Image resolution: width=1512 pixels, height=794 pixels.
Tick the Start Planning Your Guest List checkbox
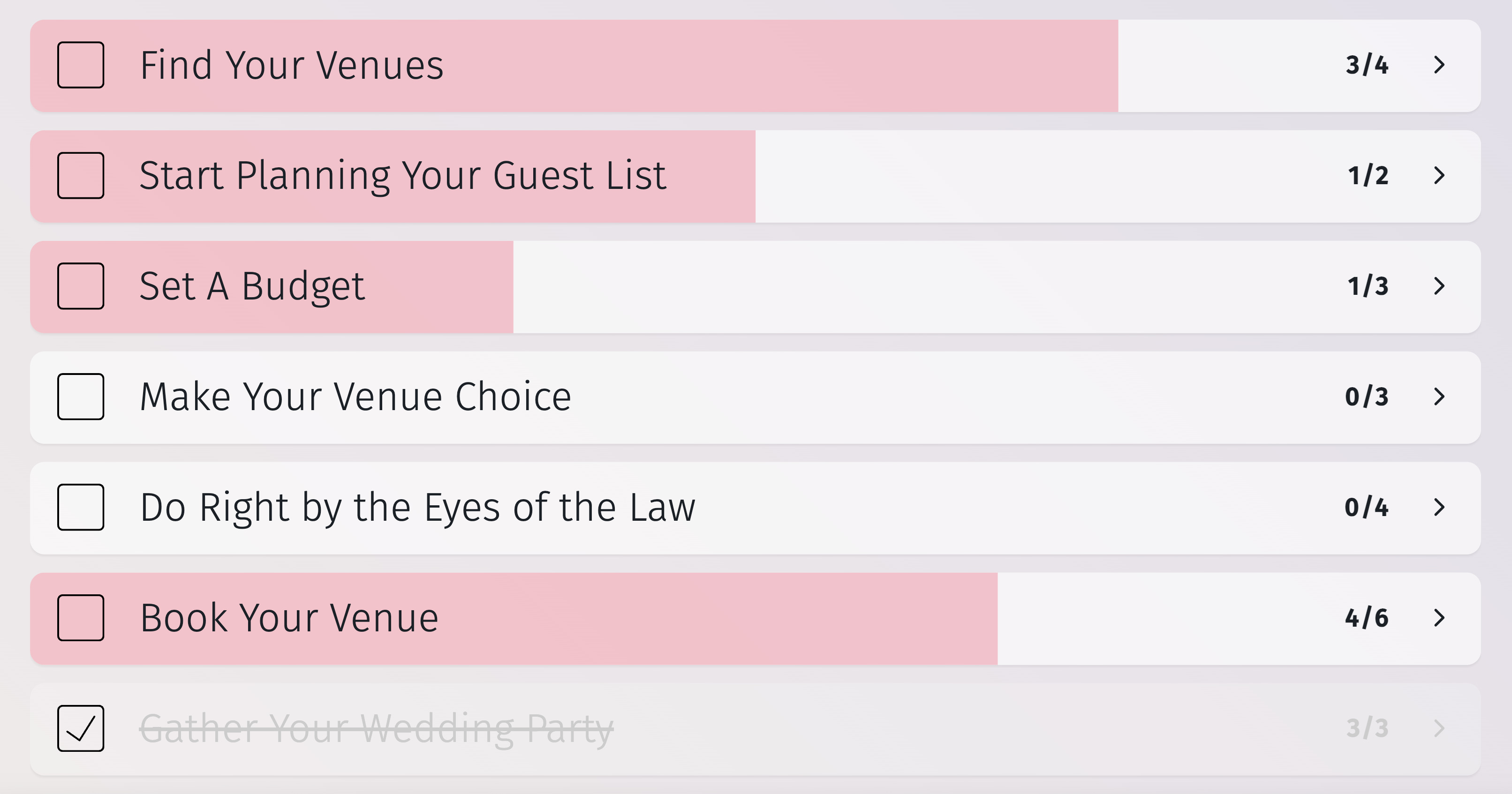click(80, 175)
